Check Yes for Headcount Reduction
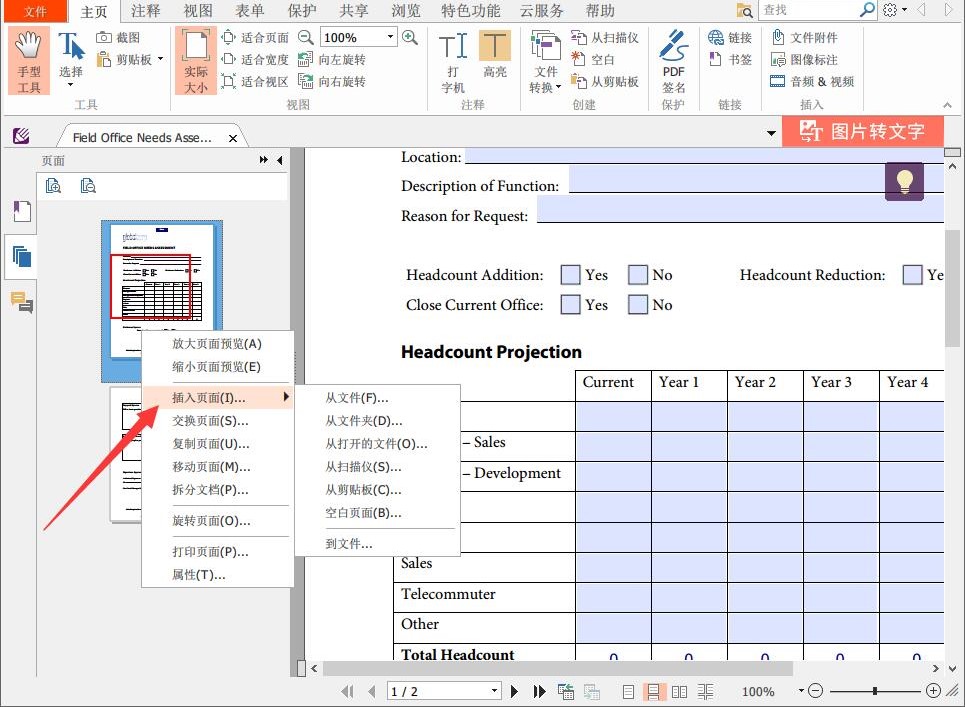965x707 pixels. coord(912,275)
